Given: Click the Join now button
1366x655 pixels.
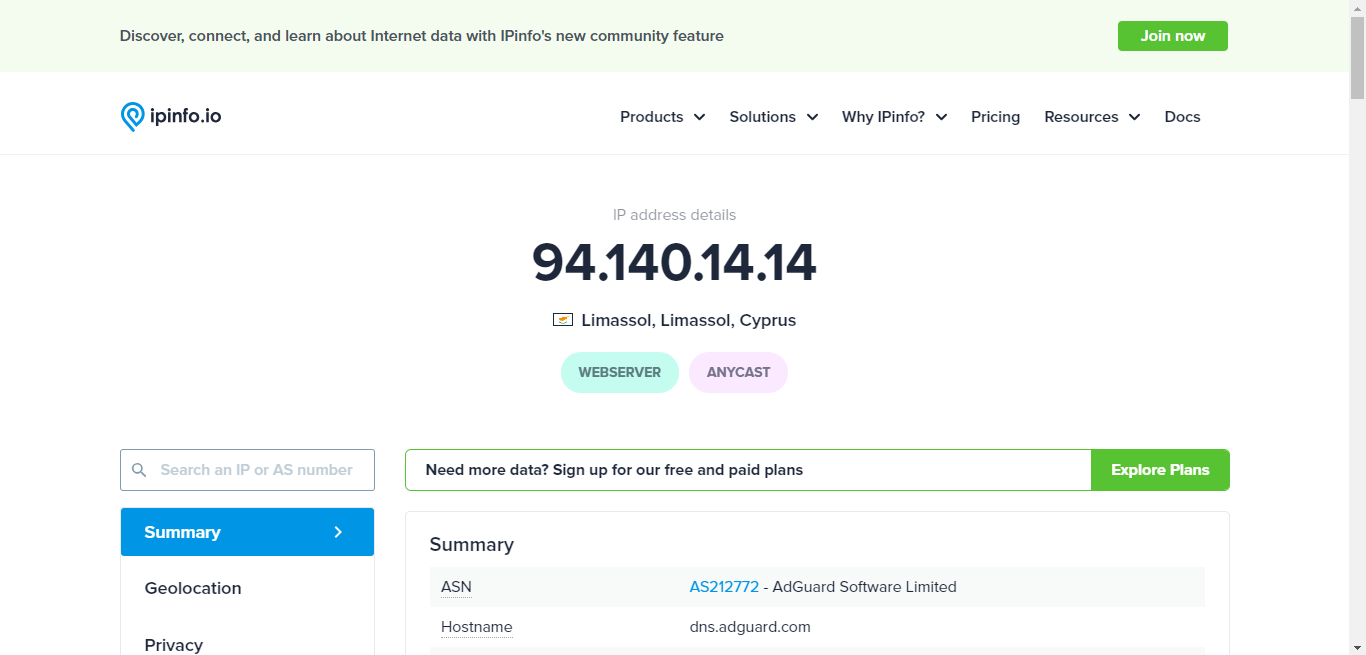Looking at the screenshot, I should click(x=1172, y=35).
